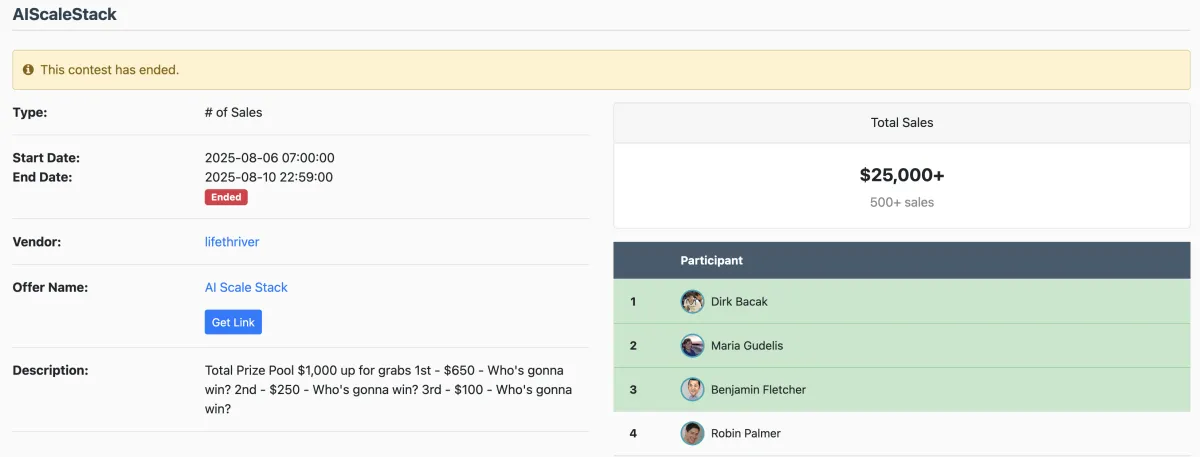Open the AI Scale Stack offer link
1200x457 pixels.
click(x=246, y=287)
